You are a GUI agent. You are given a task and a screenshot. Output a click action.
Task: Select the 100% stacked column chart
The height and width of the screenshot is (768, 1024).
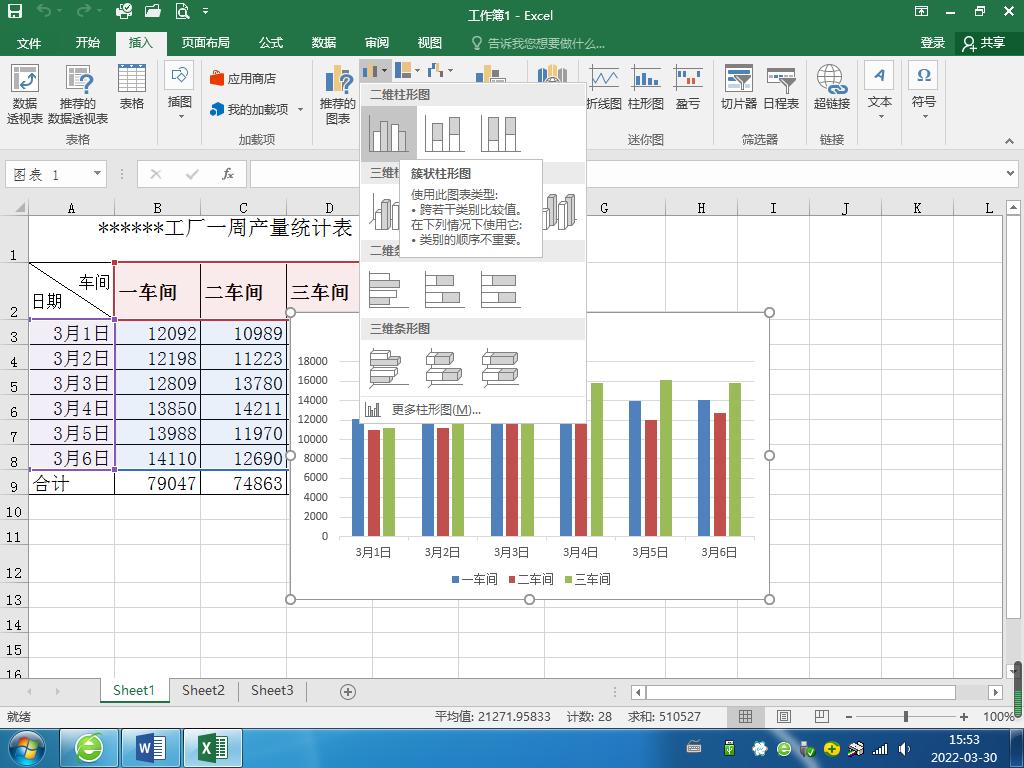pos(498,131)
